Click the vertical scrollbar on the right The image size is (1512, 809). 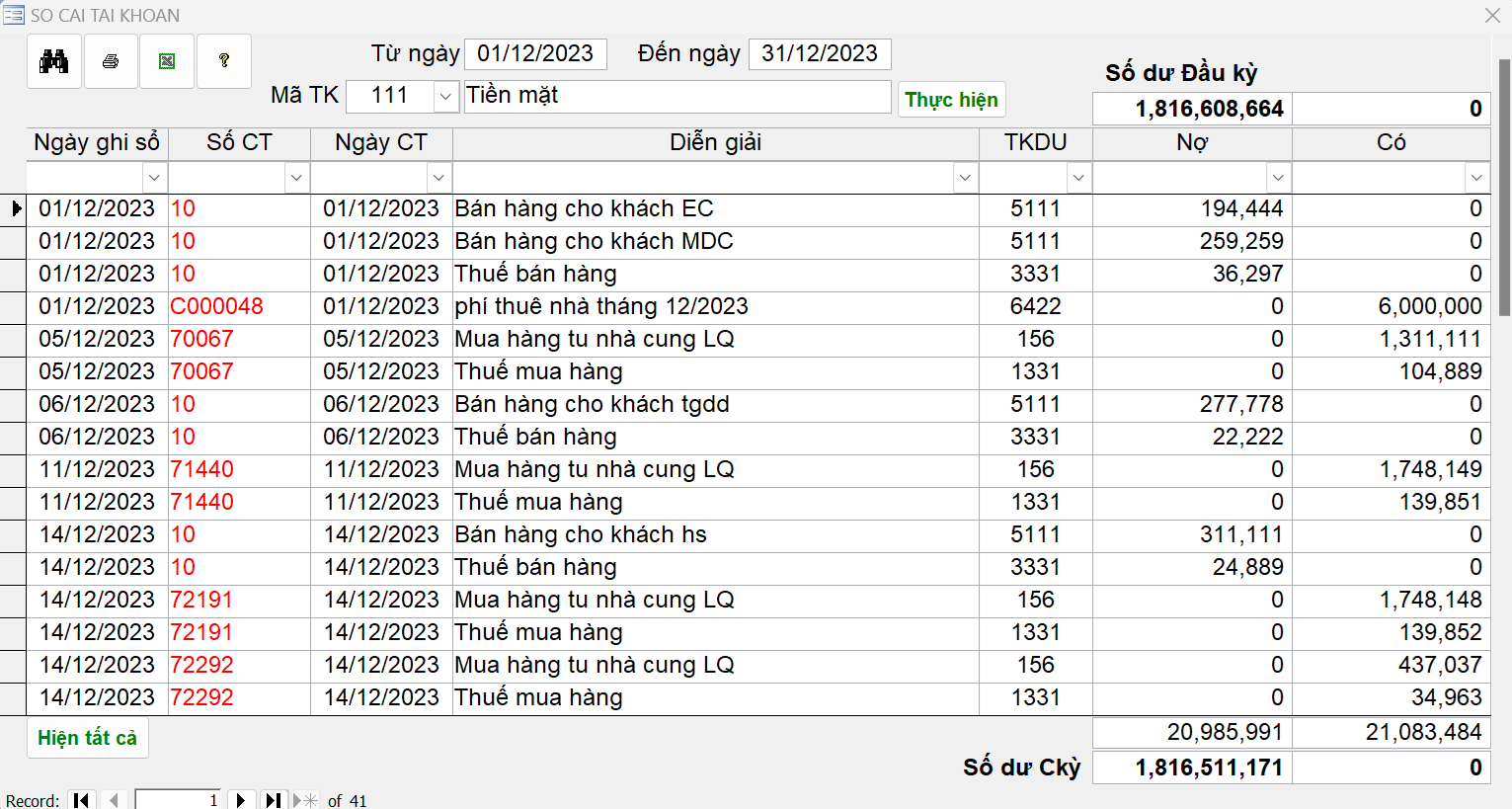[1504, 188]
